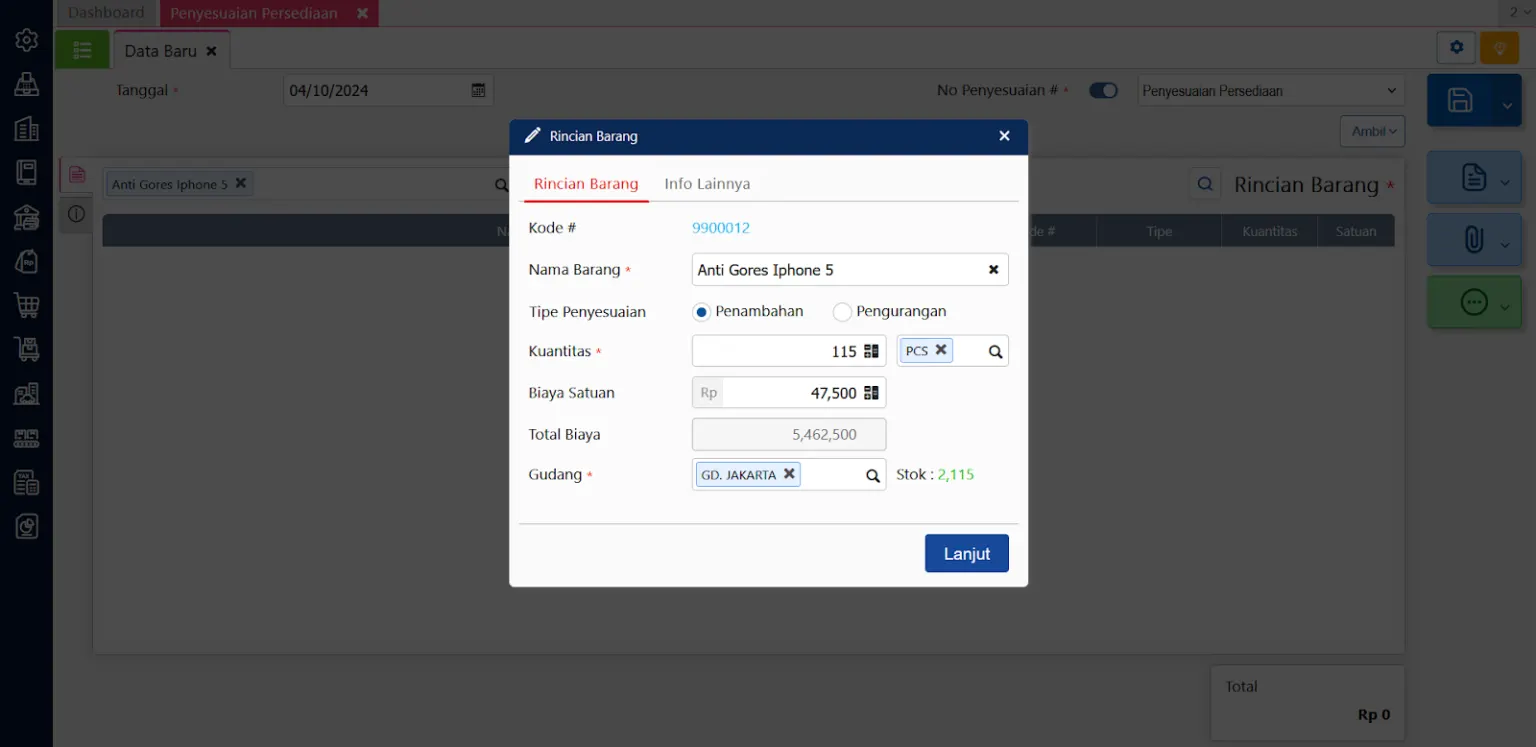This screenshot has height=747, width=1536.
Task: Switch to the Info Lainnya tab
Action: [x=707, y=184]
